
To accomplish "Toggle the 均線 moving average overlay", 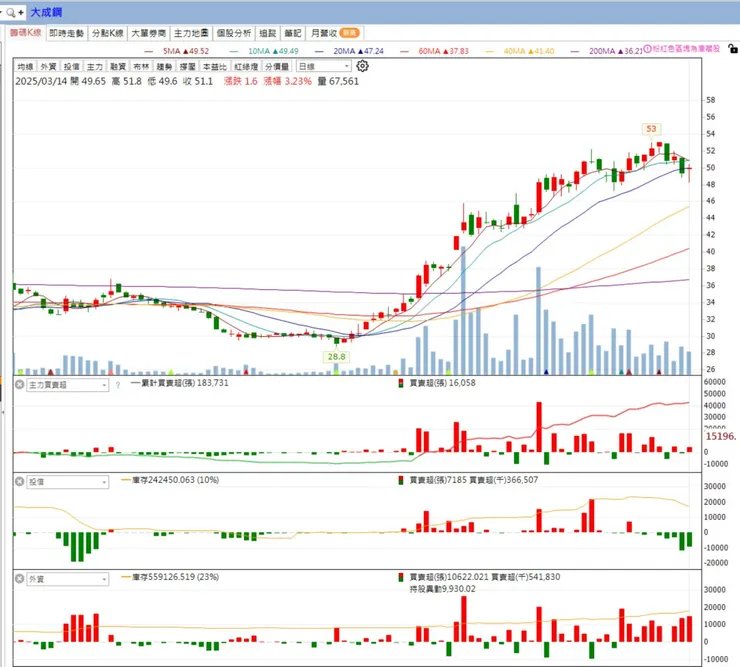I will click(25, 67).
